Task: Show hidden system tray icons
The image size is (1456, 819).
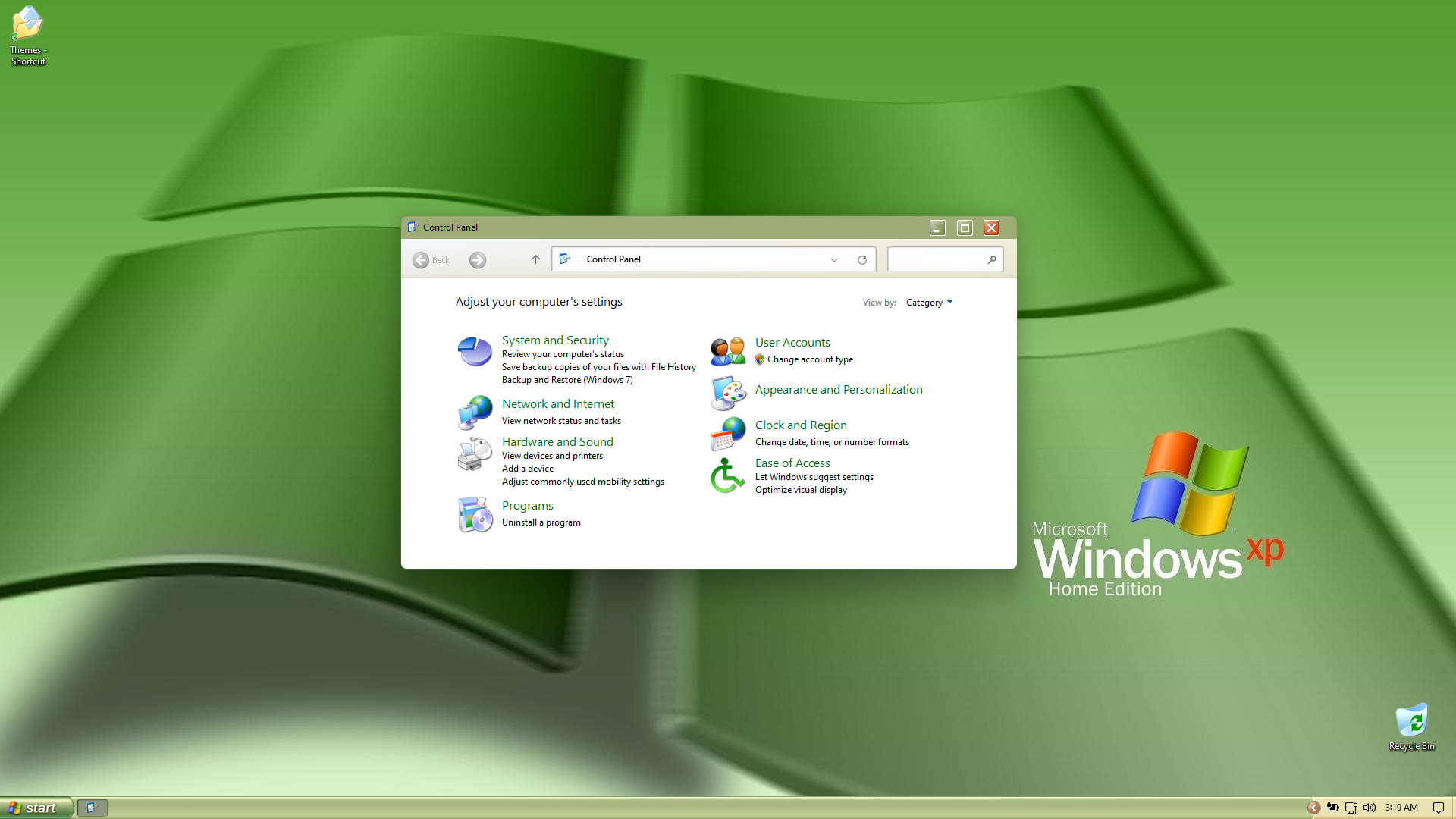Action: (1314, 808)
